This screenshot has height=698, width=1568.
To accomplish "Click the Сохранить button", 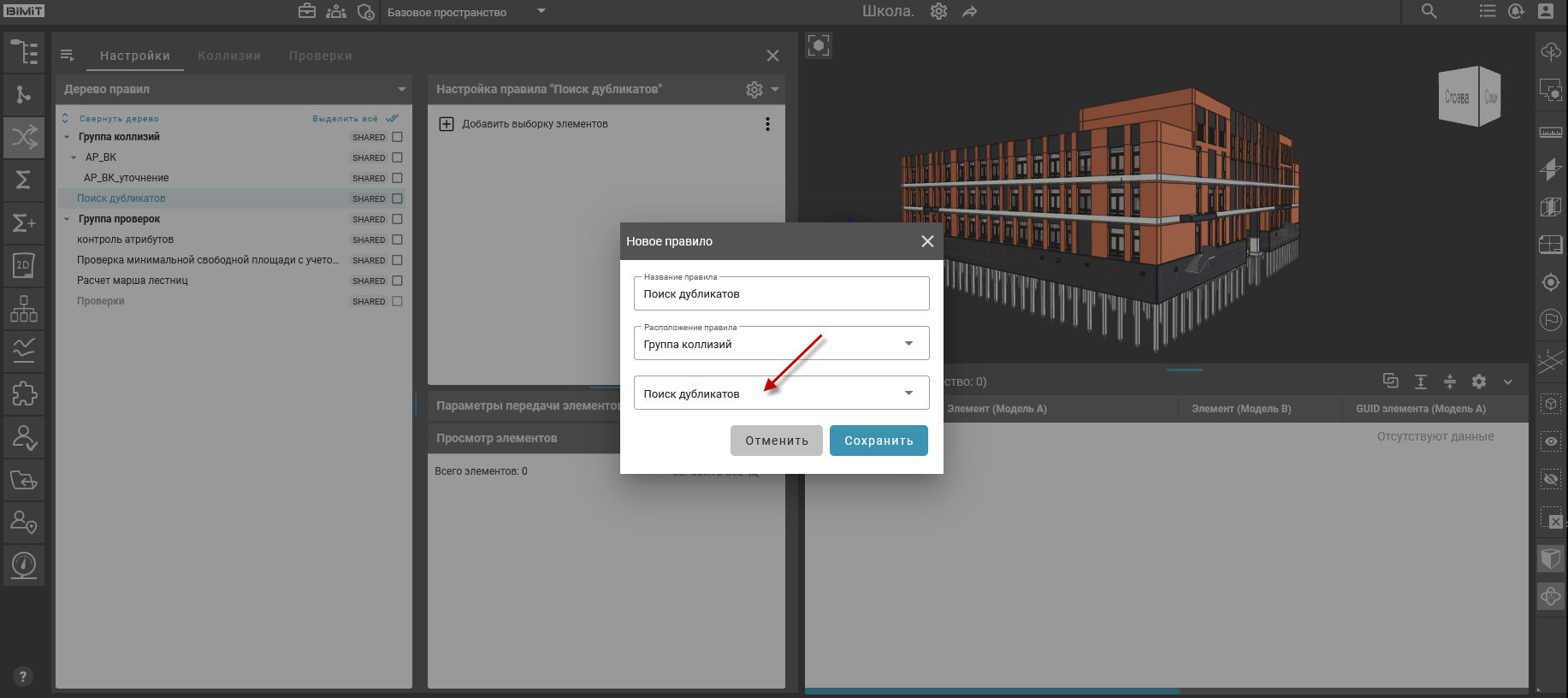I will (x=879, y=441).
